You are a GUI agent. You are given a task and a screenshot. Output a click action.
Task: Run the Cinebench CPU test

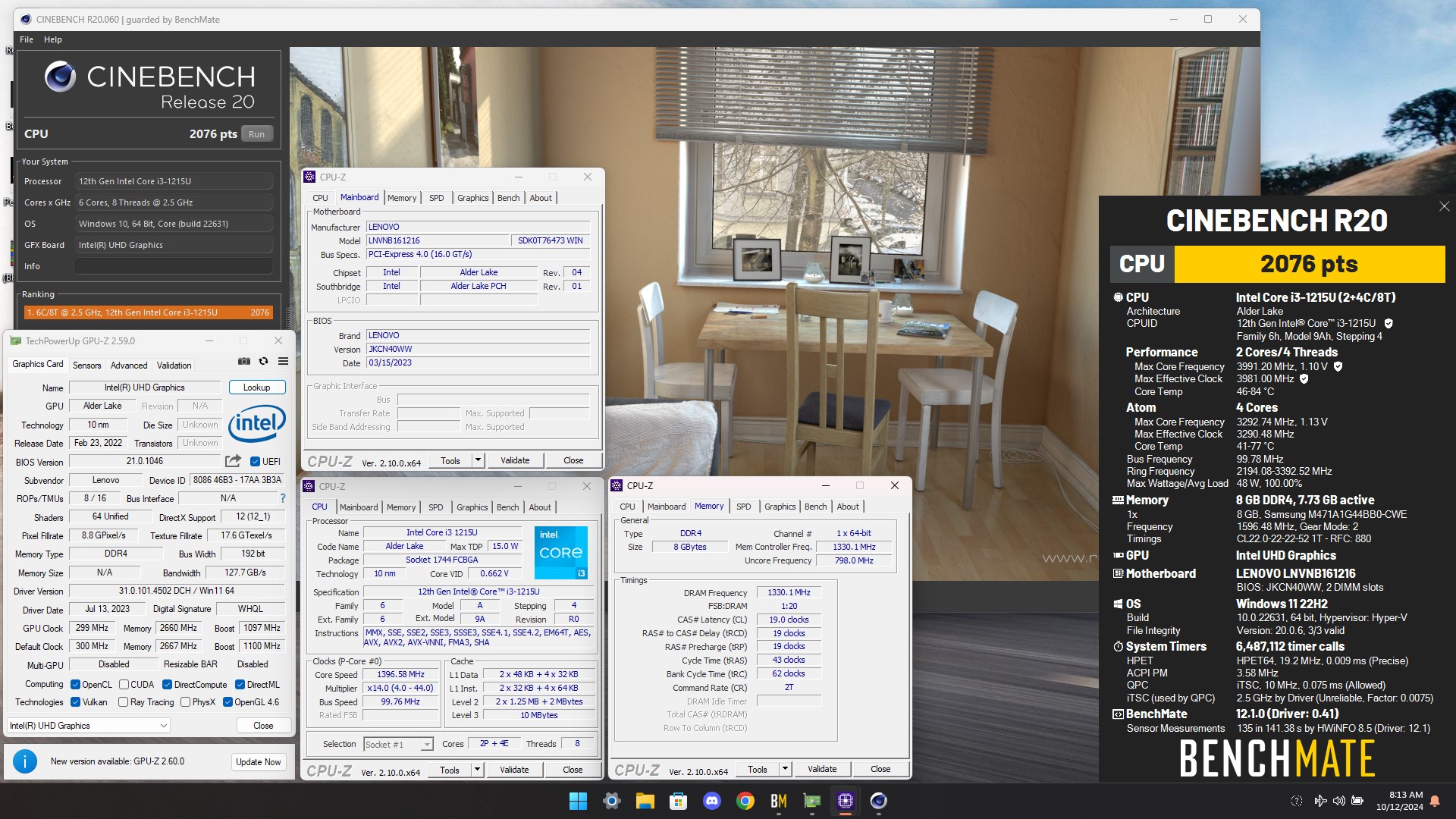[x=257, y=134]
